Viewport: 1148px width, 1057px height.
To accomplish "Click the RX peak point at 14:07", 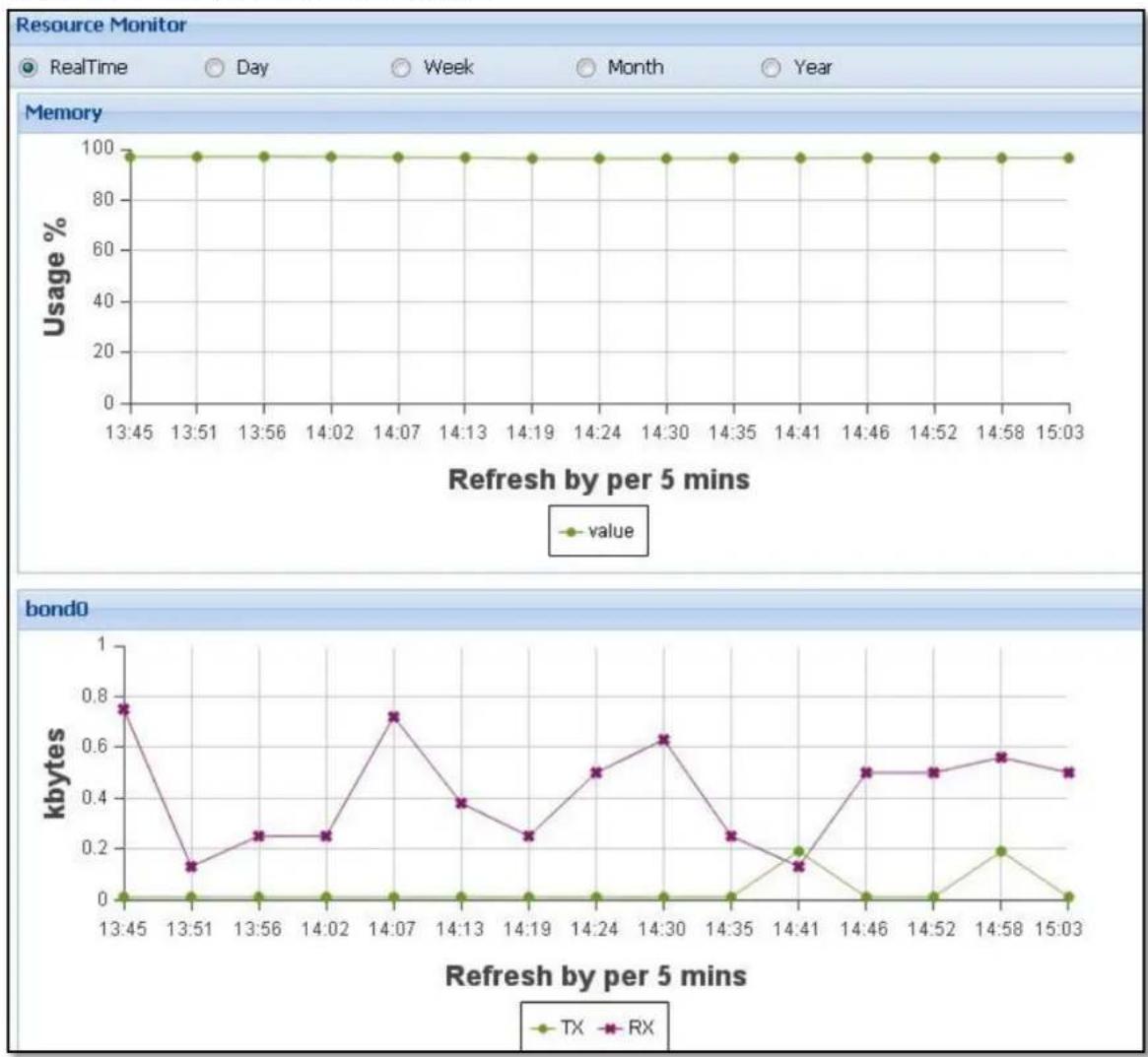I will click(394, 716).
